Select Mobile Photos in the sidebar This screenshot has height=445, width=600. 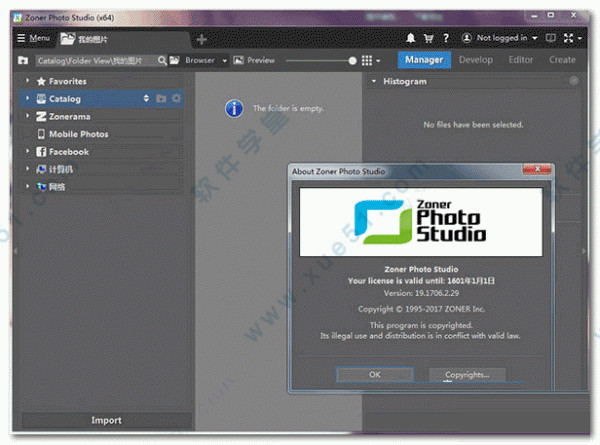point(78,134)
